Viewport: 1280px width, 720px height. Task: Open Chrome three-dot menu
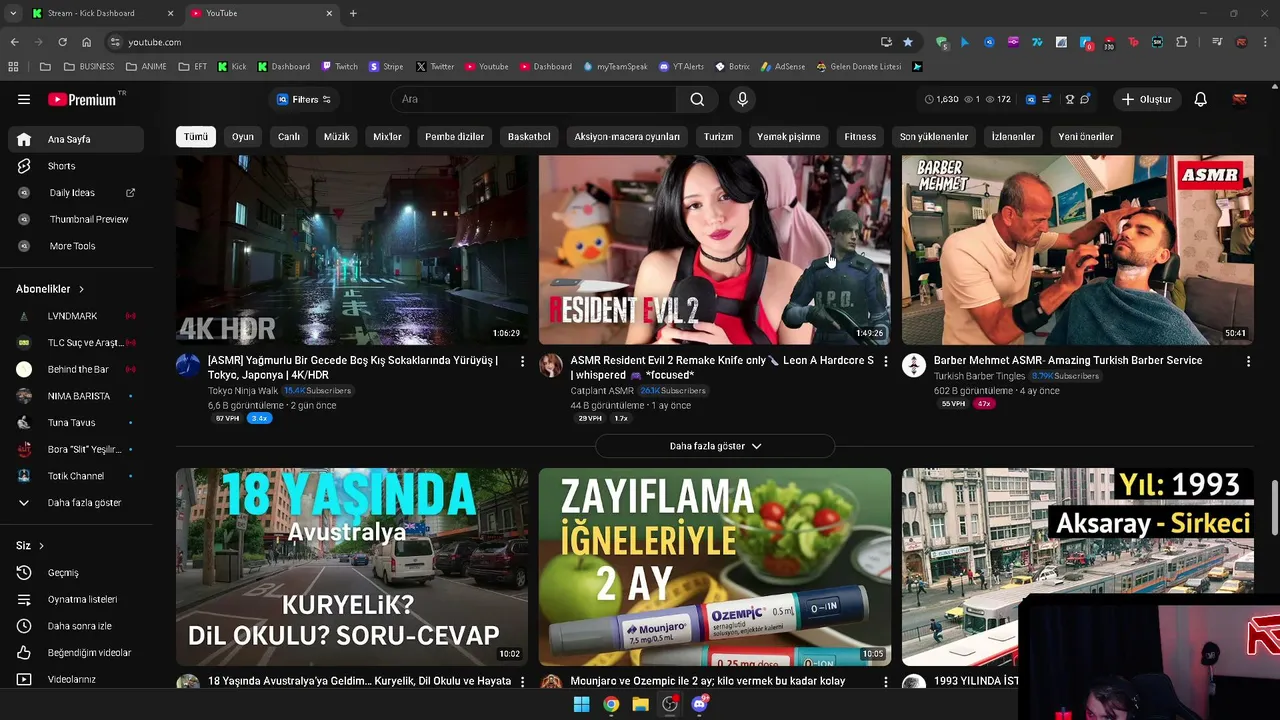point(1266,42)
